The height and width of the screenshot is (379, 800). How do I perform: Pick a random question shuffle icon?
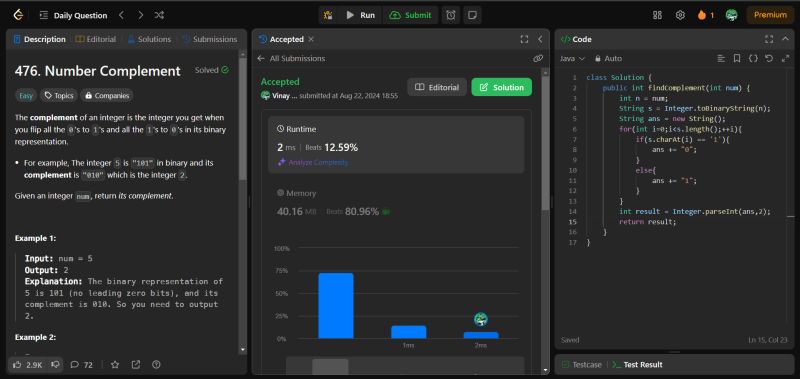click(x=159, y=15)
